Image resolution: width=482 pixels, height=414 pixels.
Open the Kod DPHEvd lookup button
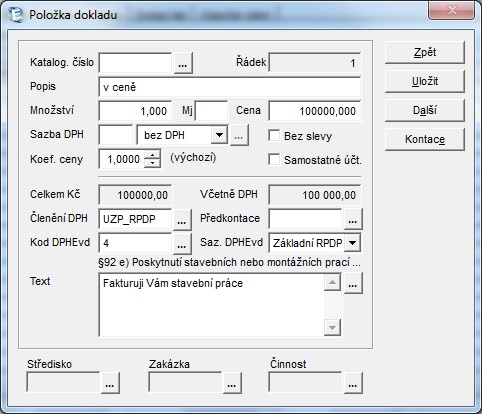[x=182, y=243]
